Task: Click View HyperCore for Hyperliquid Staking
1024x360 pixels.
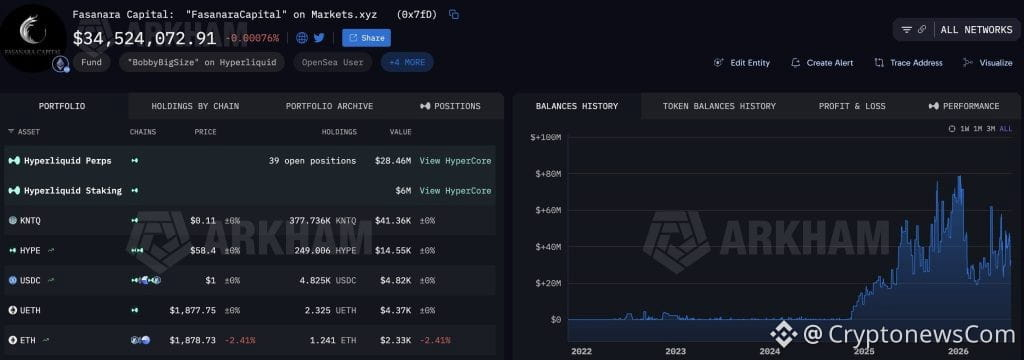Action: (x=455, y=191)
